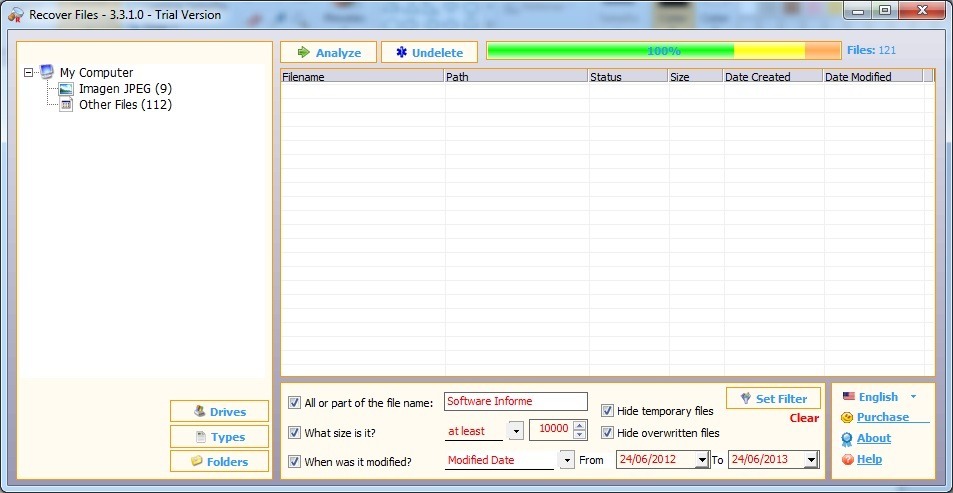953x493 pixels.
Task: Click the 100% scan progress bar
Action: [x=663, y=51]
